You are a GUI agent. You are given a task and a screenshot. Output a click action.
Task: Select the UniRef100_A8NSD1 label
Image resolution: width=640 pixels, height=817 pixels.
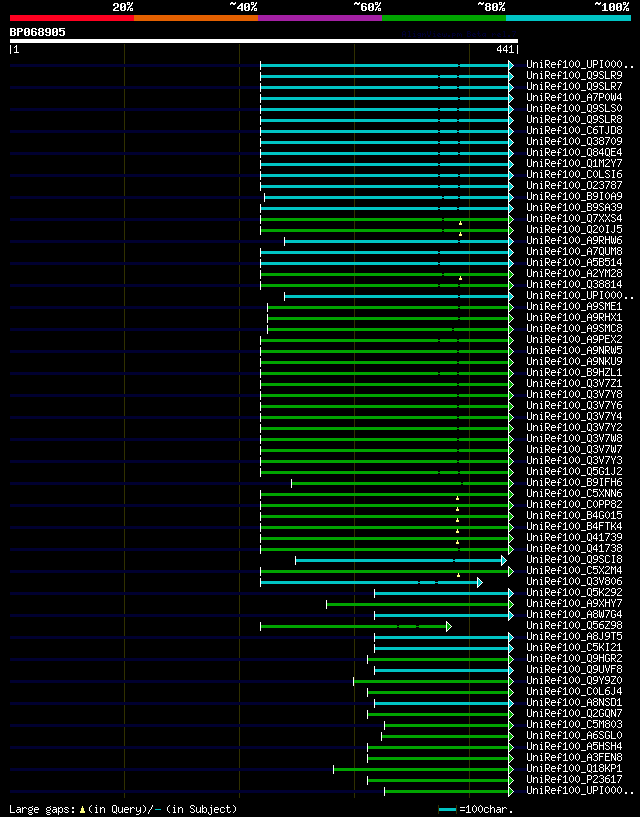pyautogui.click(x=574, y=702)
